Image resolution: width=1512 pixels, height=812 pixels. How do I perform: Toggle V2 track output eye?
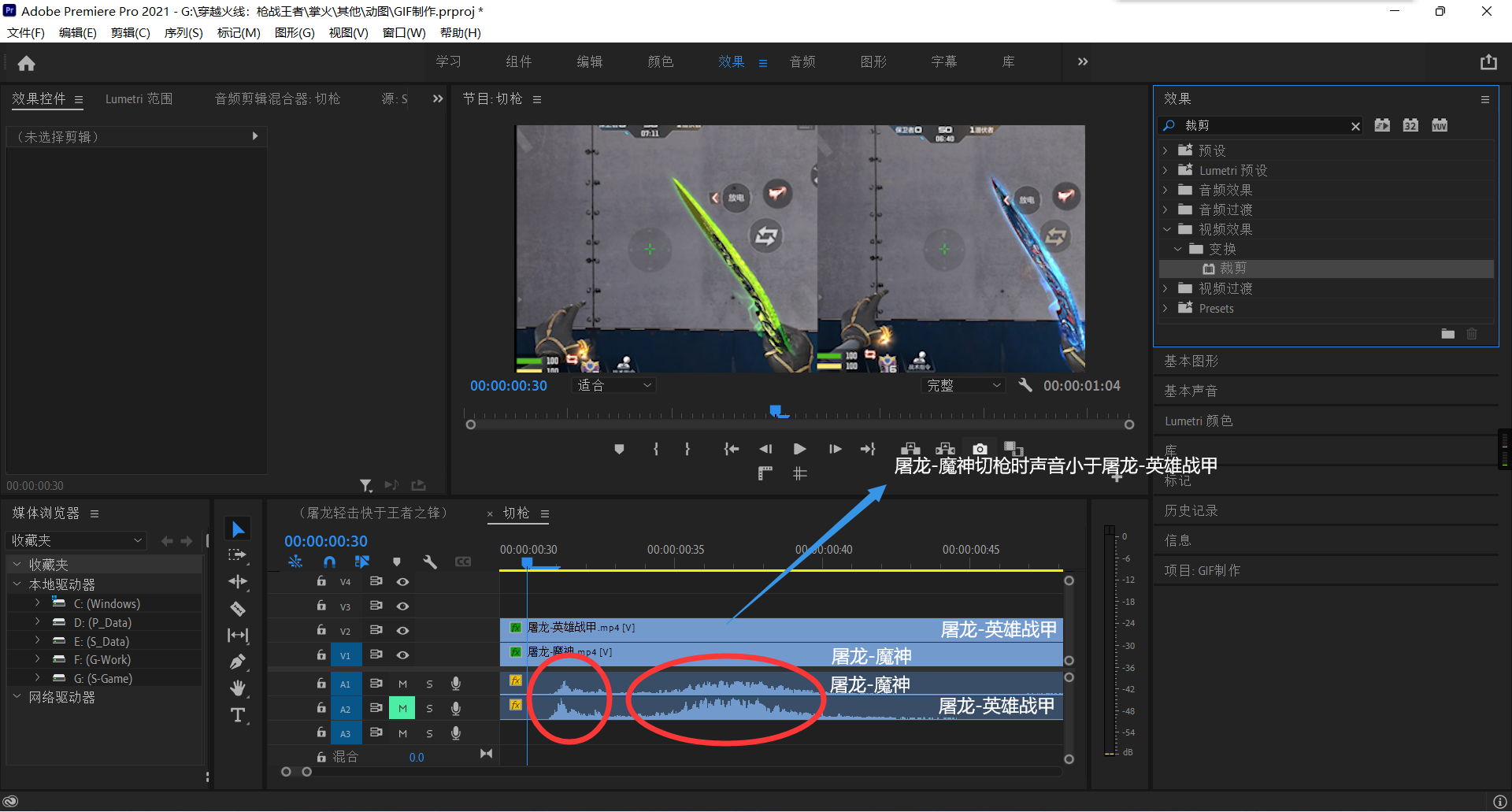(x=402, y=631)
